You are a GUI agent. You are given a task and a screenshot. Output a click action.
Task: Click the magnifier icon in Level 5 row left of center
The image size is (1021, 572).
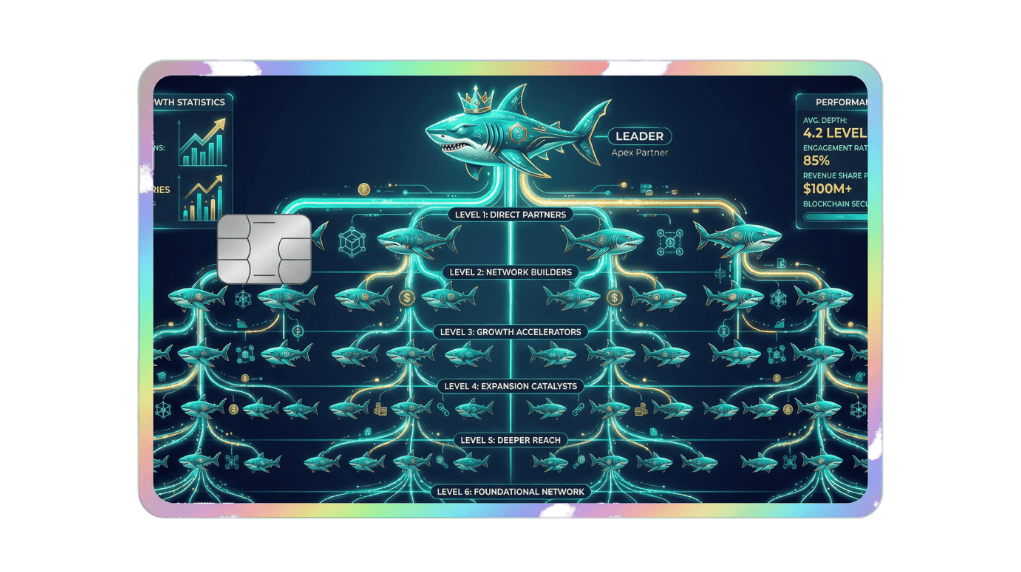(442, 461)
